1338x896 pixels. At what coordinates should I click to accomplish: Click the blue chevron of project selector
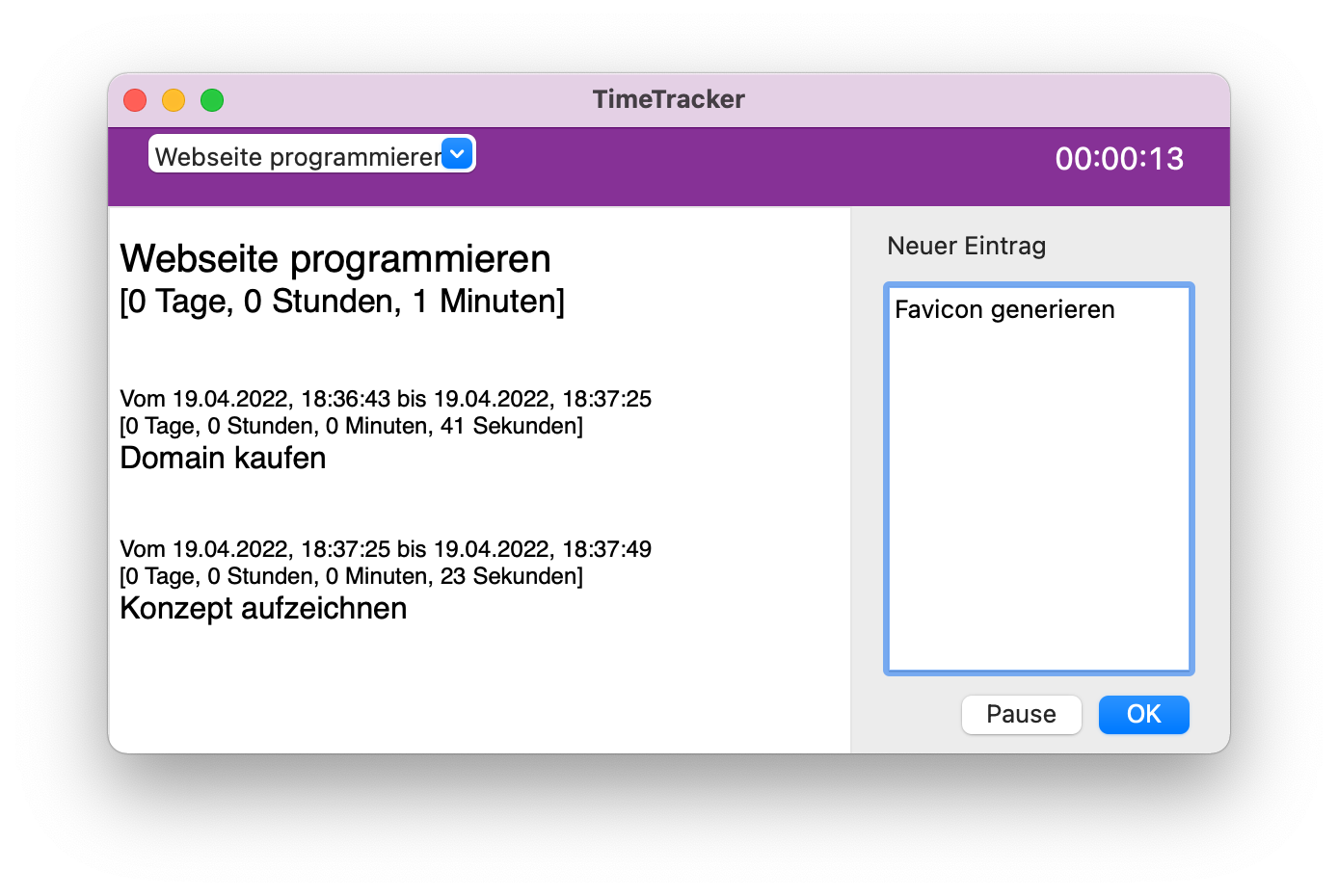point(457,153)
